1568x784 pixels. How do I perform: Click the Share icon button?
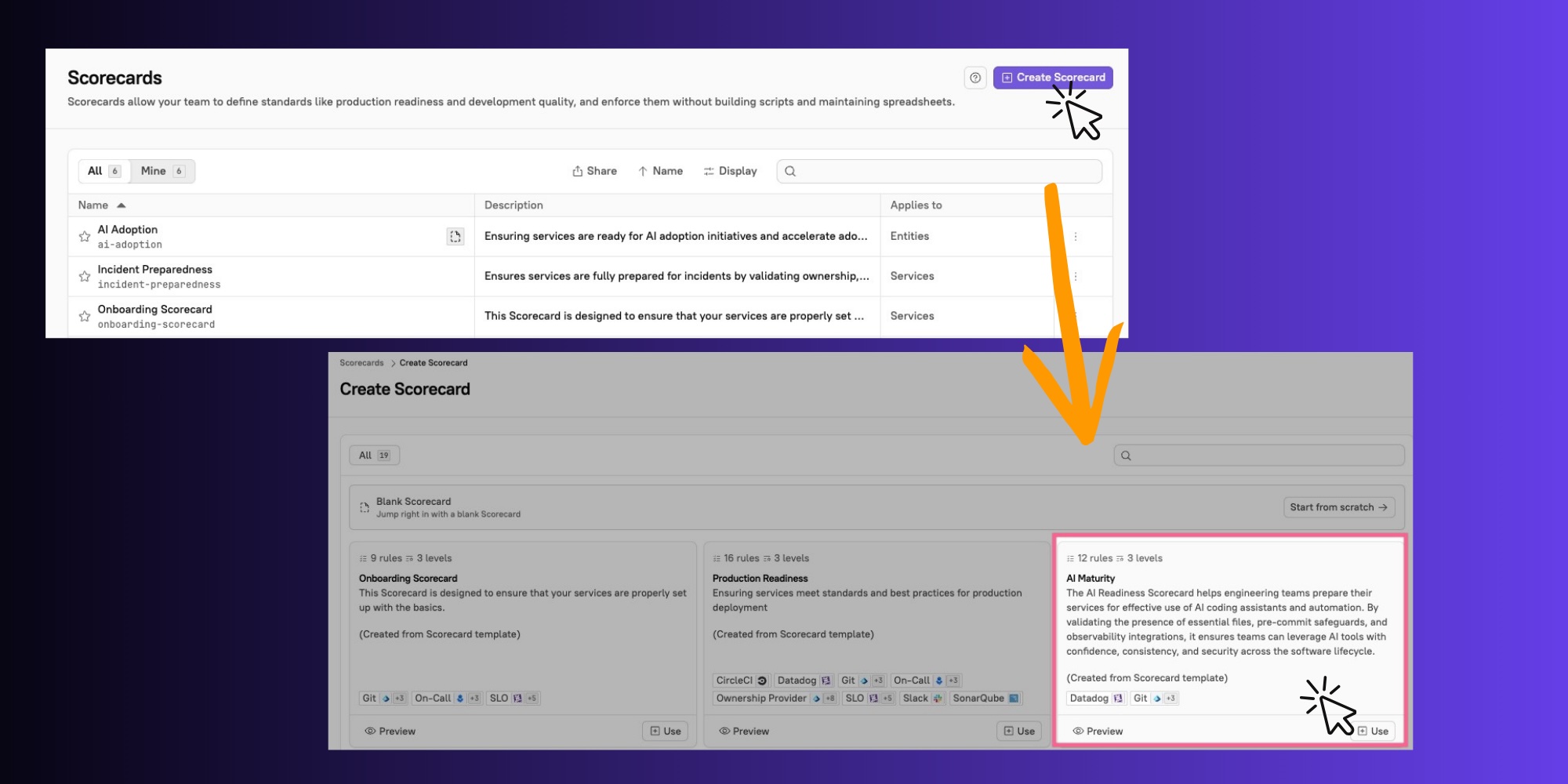(594, 171)
